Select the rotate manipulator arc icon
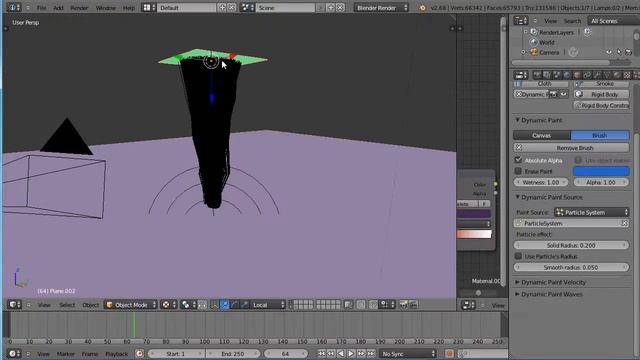 click(235, 304)
